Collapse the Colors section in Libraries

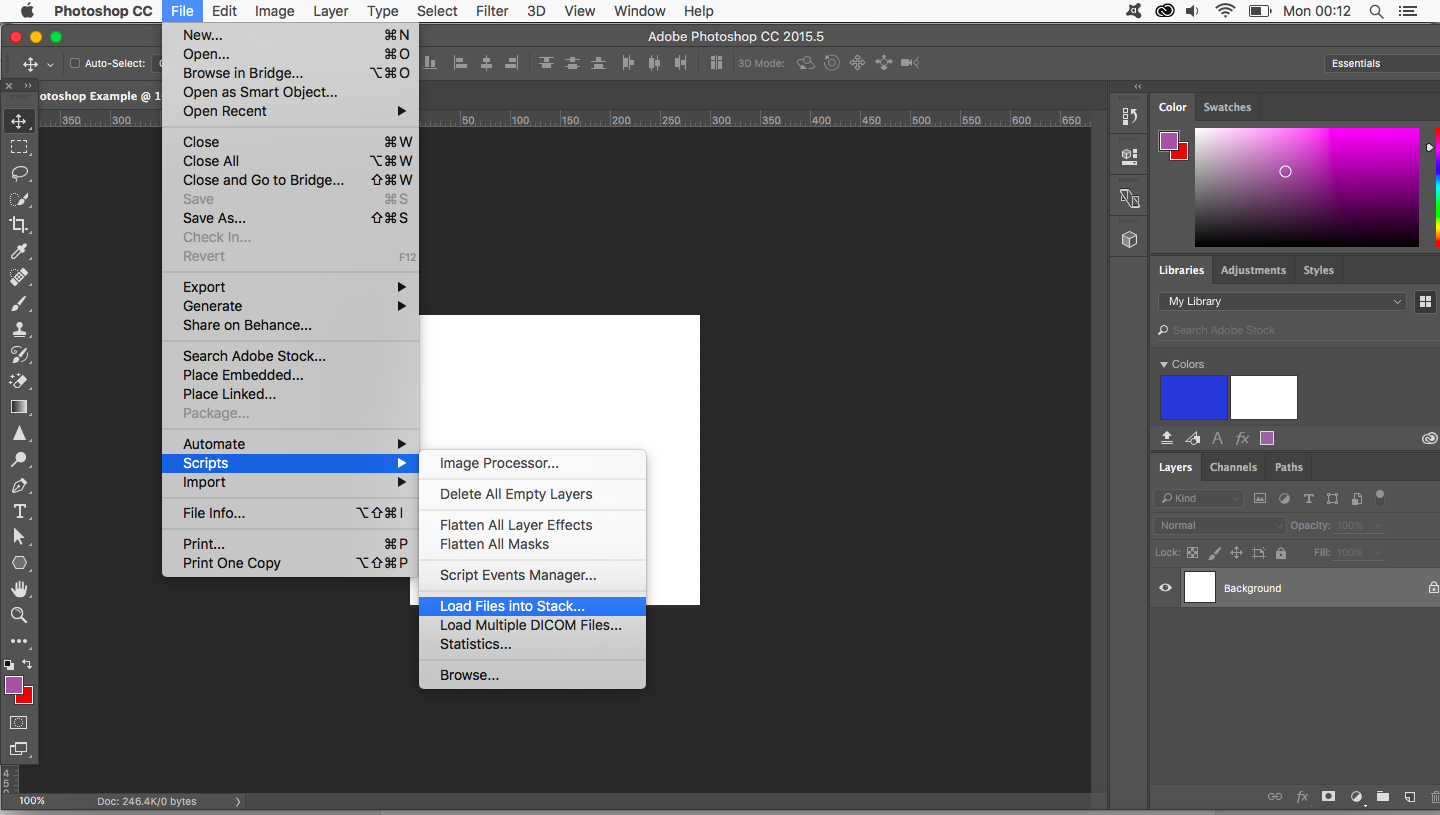pos(1164,364)
